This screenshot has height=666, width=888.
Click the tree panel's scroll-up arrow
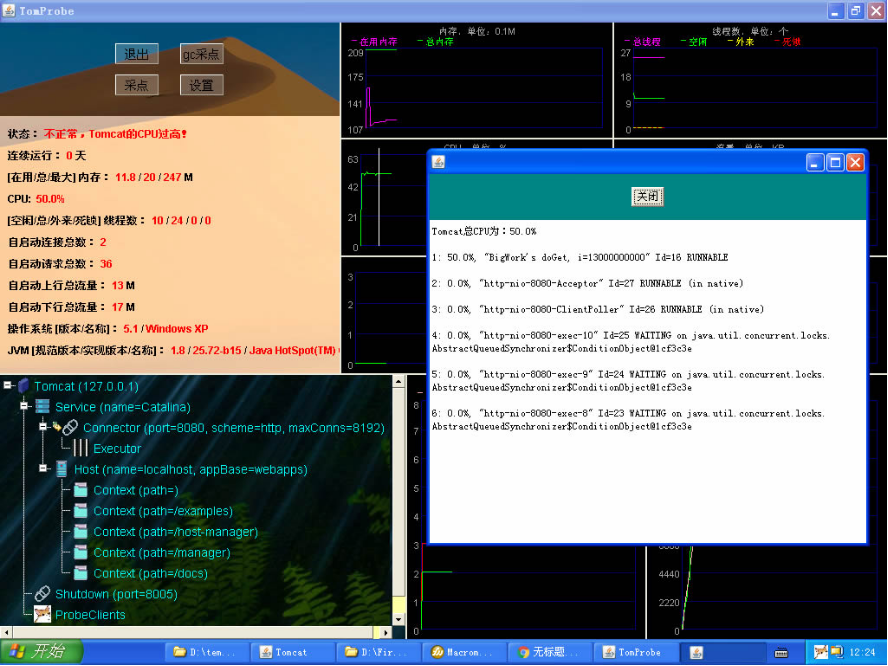coord(399,381)
